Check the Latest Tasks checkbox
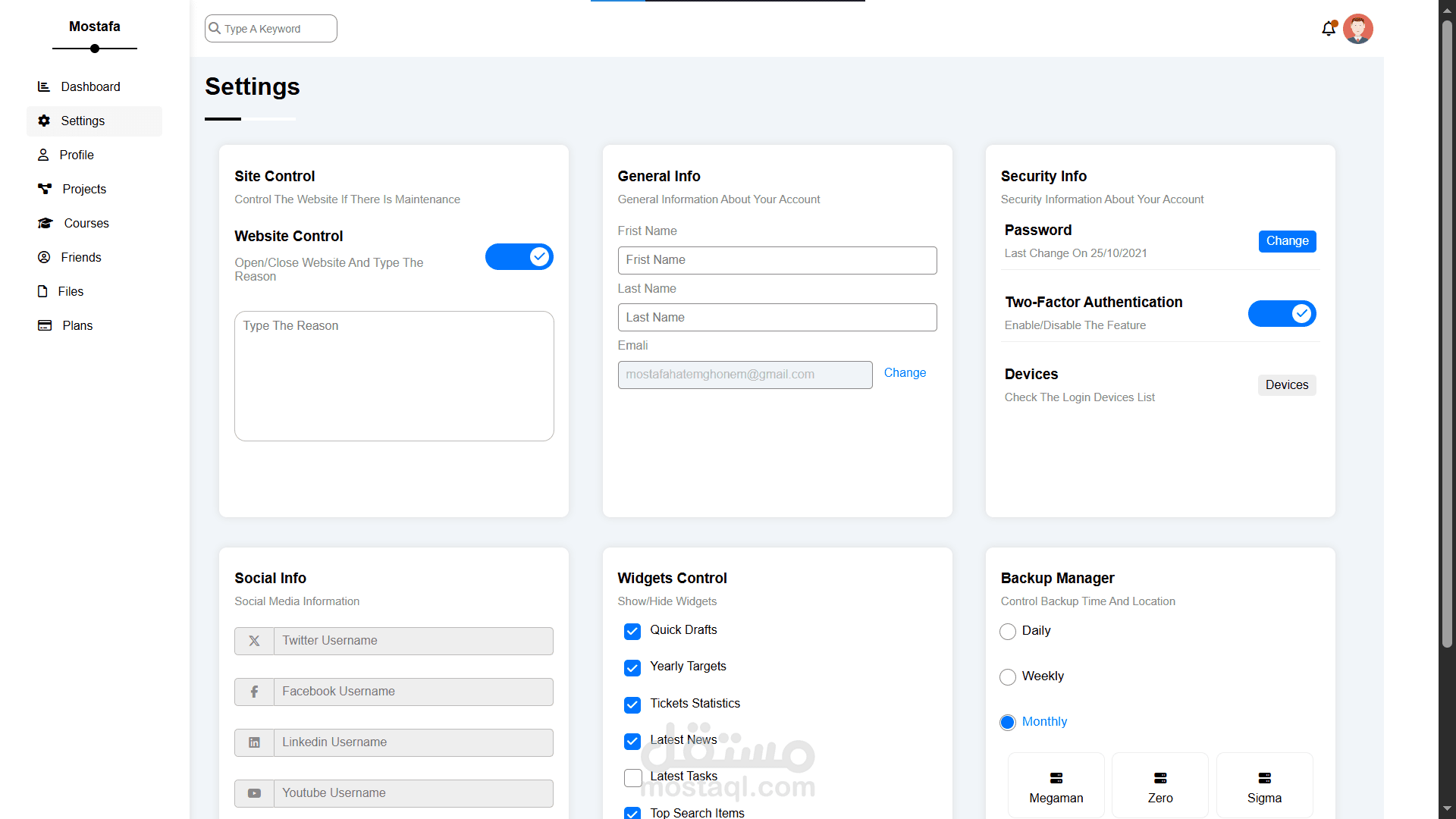 632,777
